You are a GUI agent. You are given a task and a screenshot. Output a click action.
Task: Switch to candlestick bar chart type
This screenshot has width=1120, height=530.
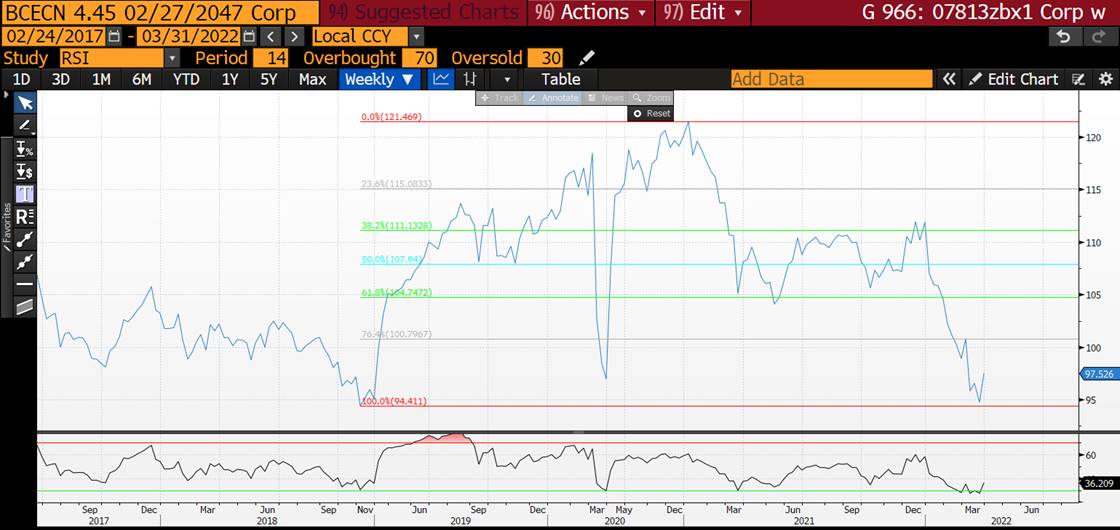click(470, 79)
